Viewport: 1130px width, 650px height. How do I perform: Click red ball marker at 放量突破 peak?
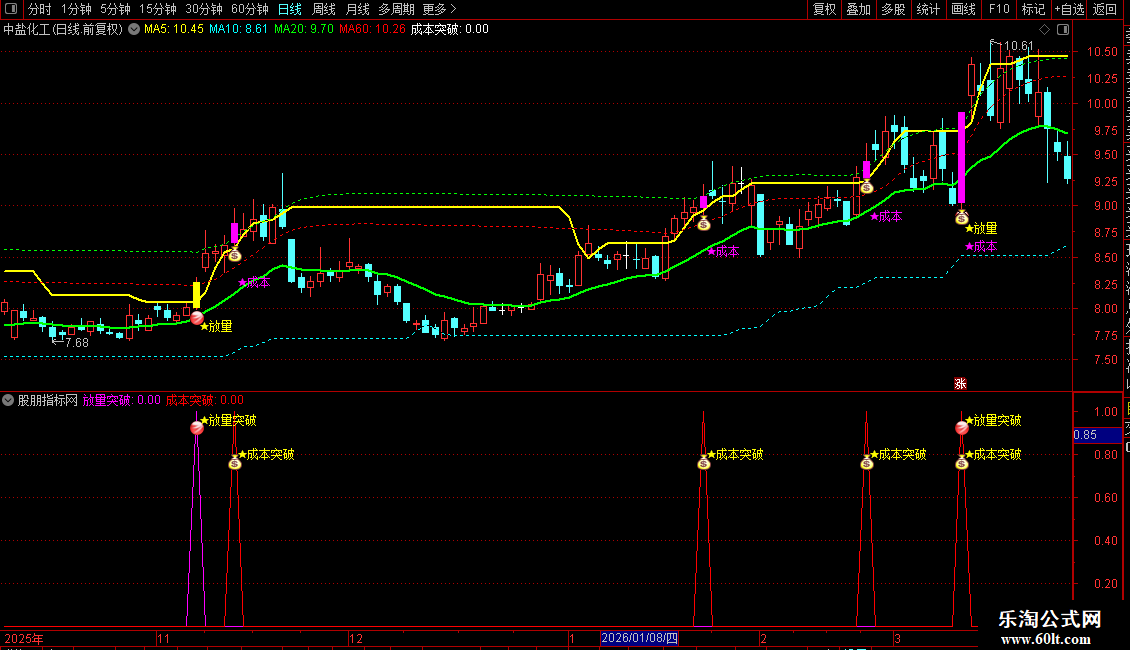coord(197,428)
